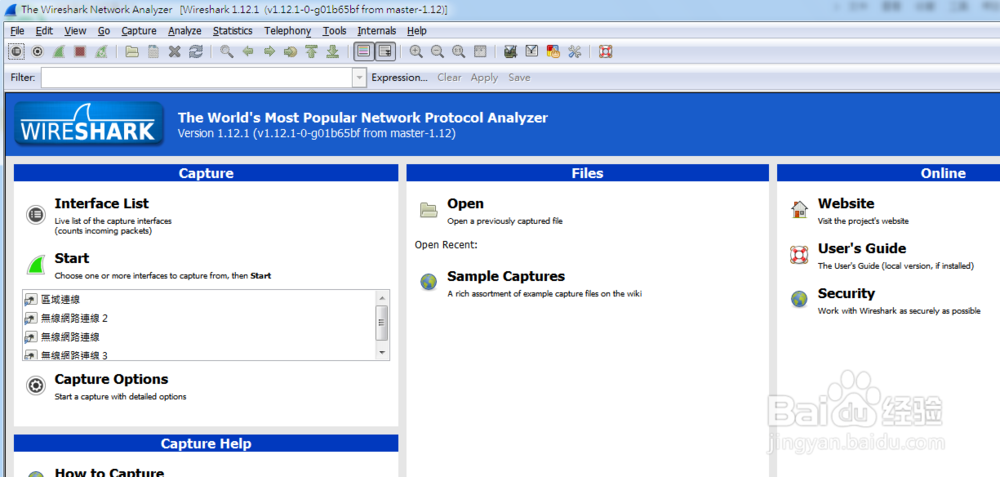
Task: Open the User's Guide link
Action: point(862,249)
